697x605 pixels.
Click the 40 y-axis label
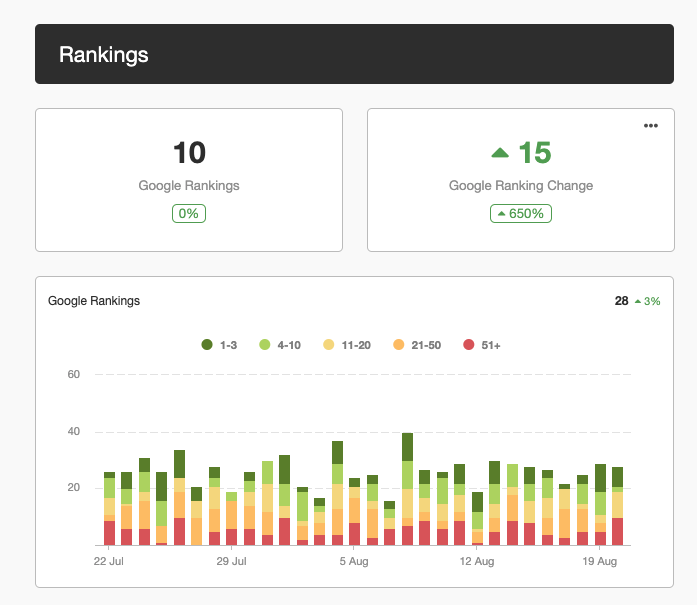[x=73, y=431]
